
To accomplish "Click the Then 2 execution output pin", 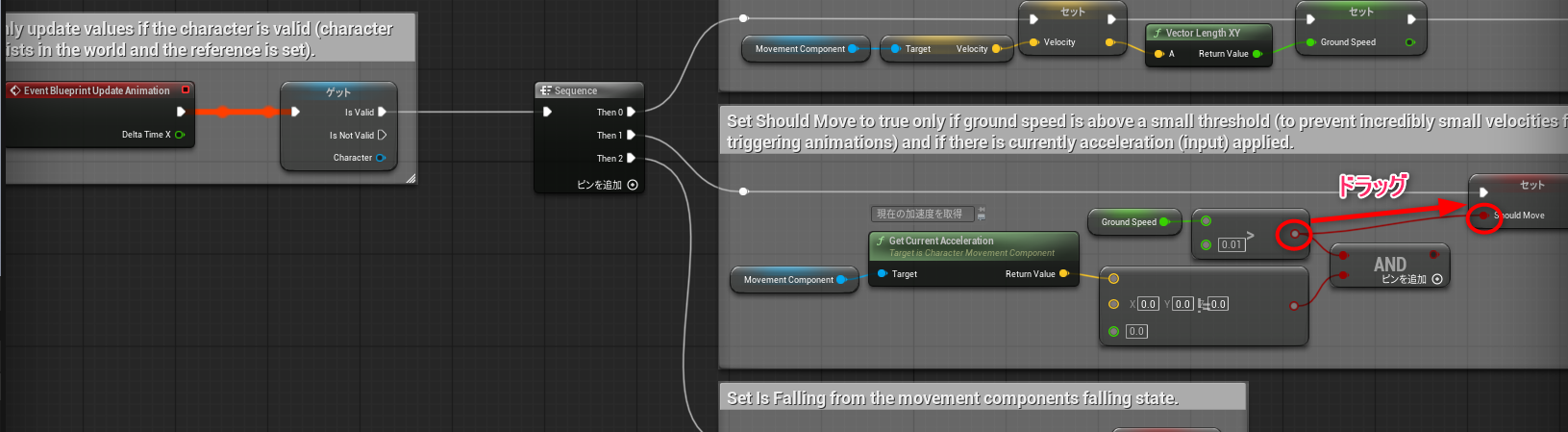I will coord(631,159).
